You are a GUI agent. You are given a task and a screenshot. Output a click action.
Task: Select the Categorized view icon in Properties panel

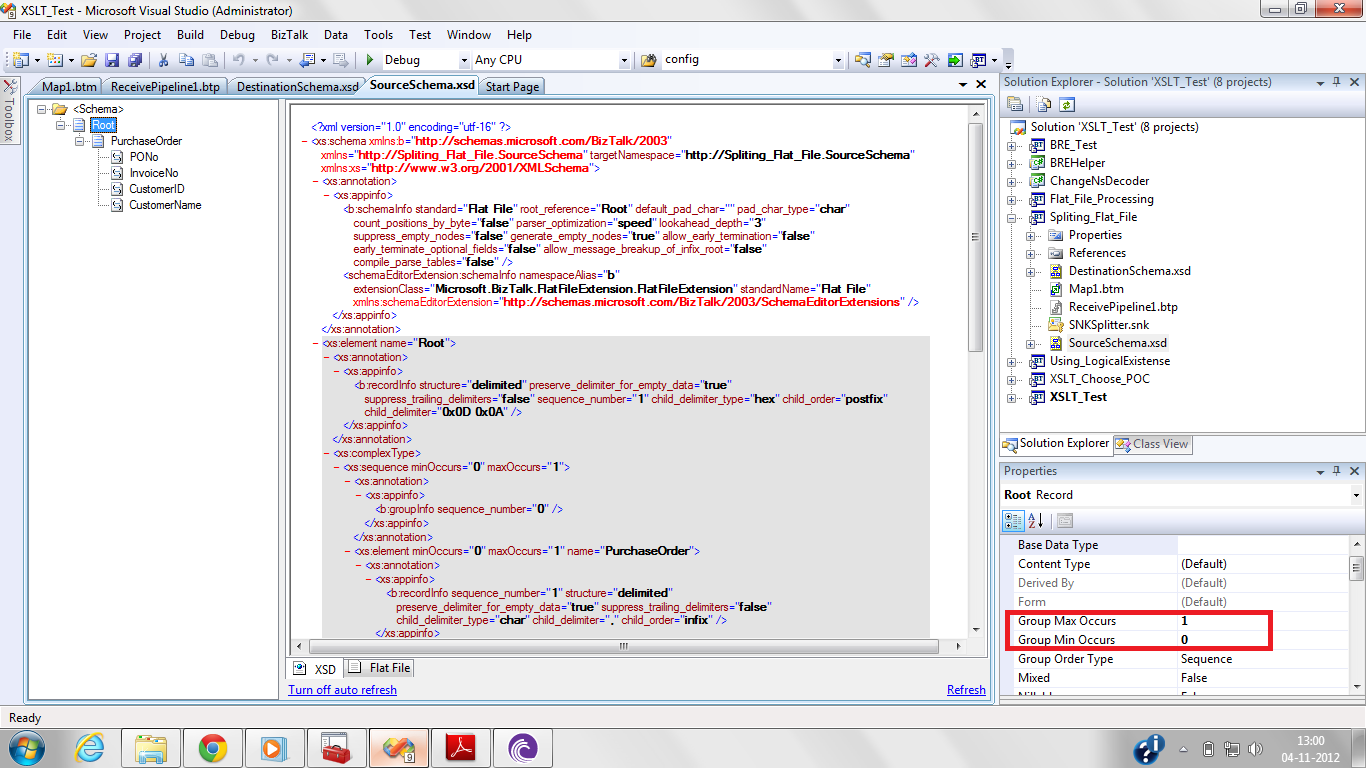point(1013,520)
